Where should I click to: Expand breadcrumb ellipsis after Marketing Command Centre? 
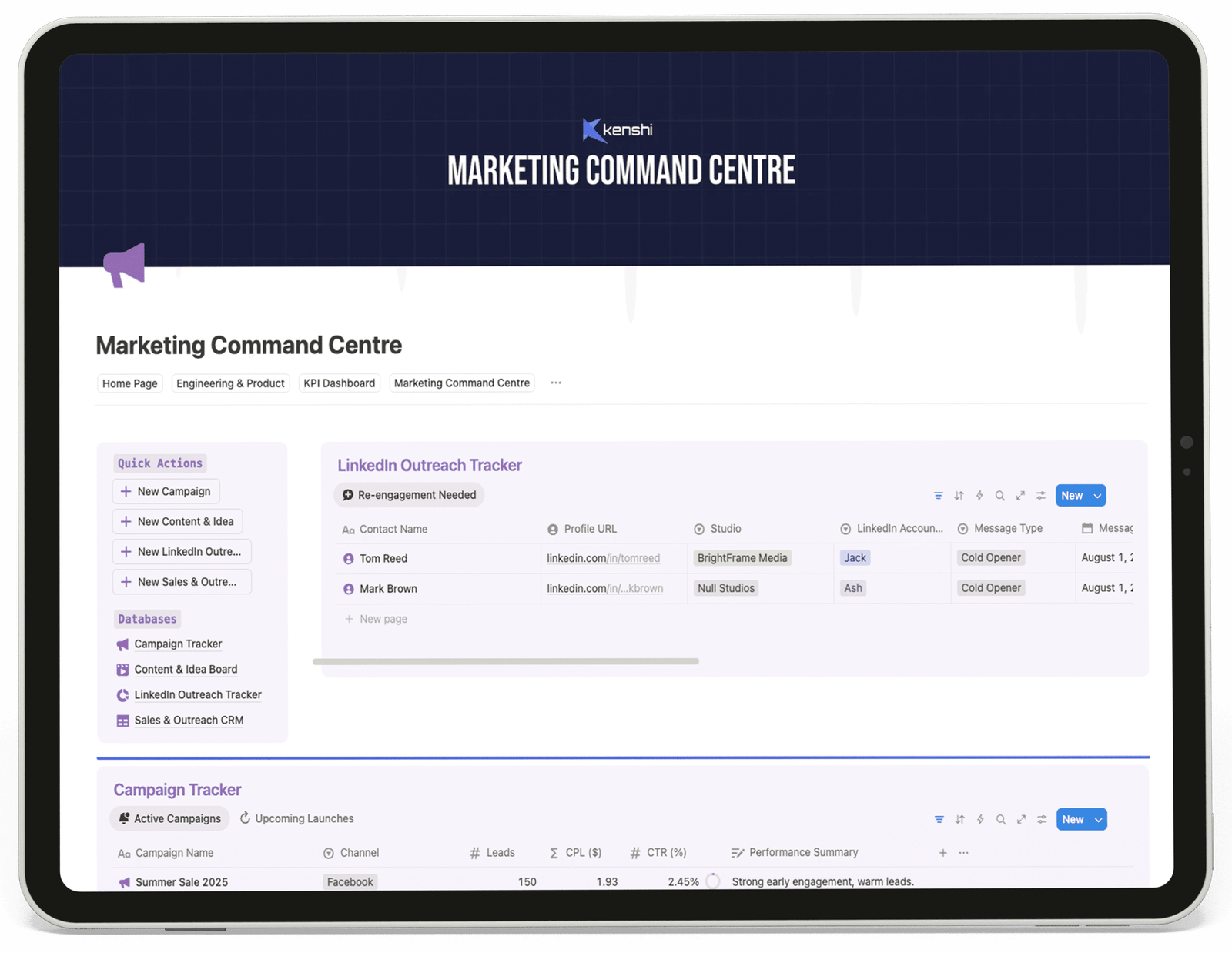coord(556,383)
